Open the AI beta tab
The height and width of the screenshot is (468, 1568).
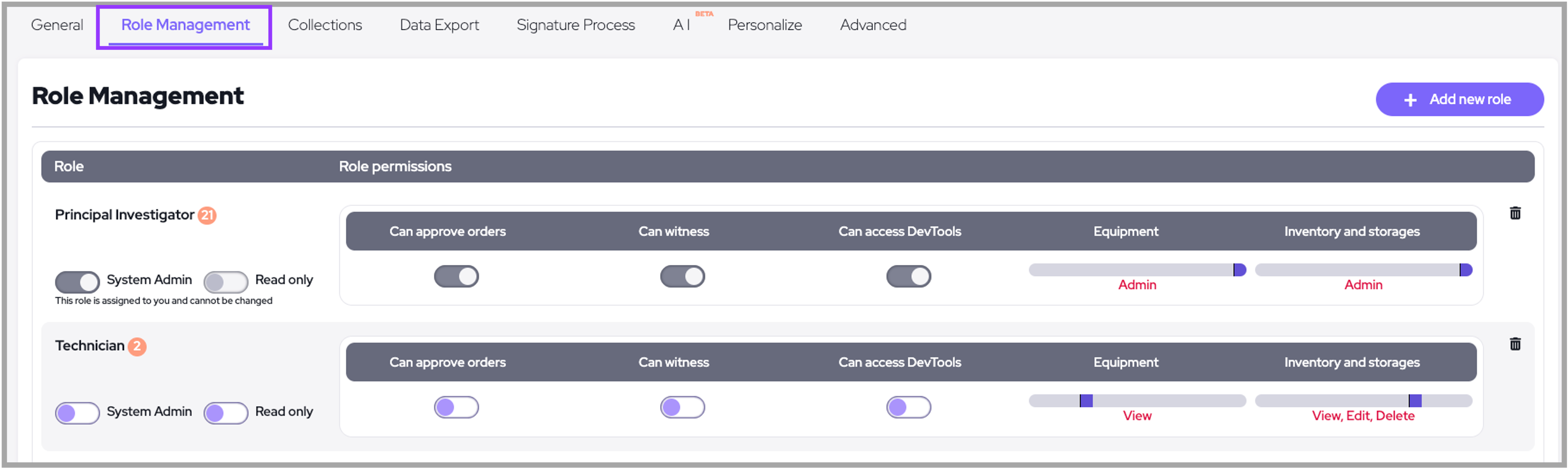click(x=682, y=25)
